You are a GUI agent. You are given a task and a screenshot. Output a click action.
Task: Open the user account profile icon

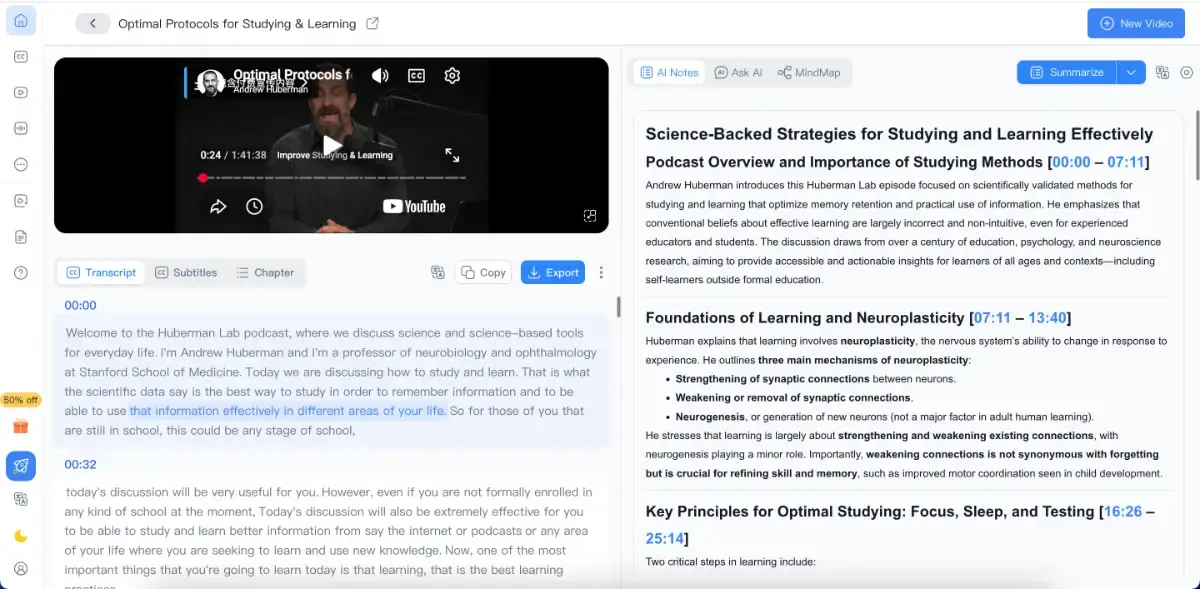[x=21, y=569]
